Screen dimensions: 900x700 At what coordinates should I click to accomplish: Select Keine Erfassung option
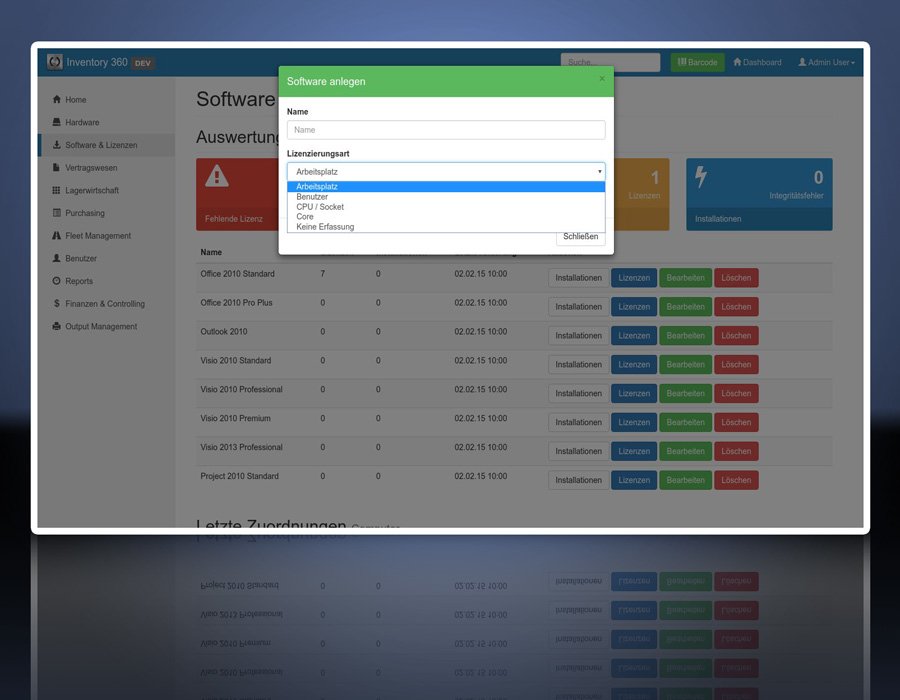click(x=446, y=227)
